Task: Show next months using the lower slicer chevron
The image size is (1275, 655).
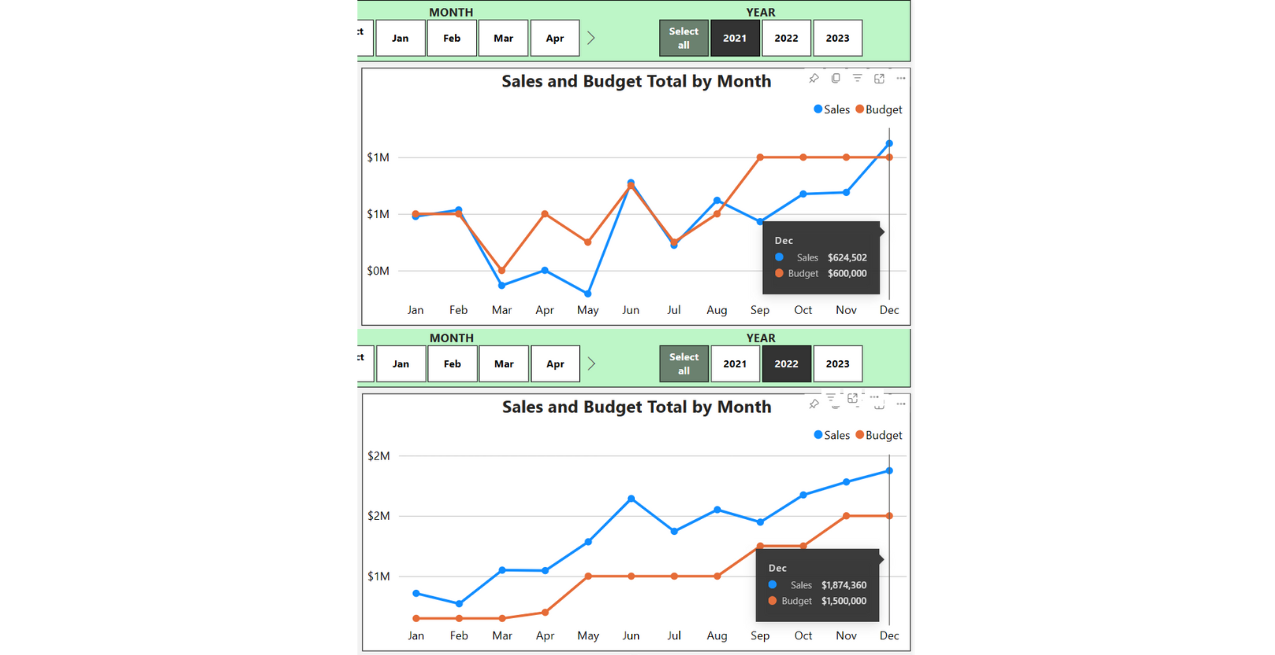Action: point(591,364)
